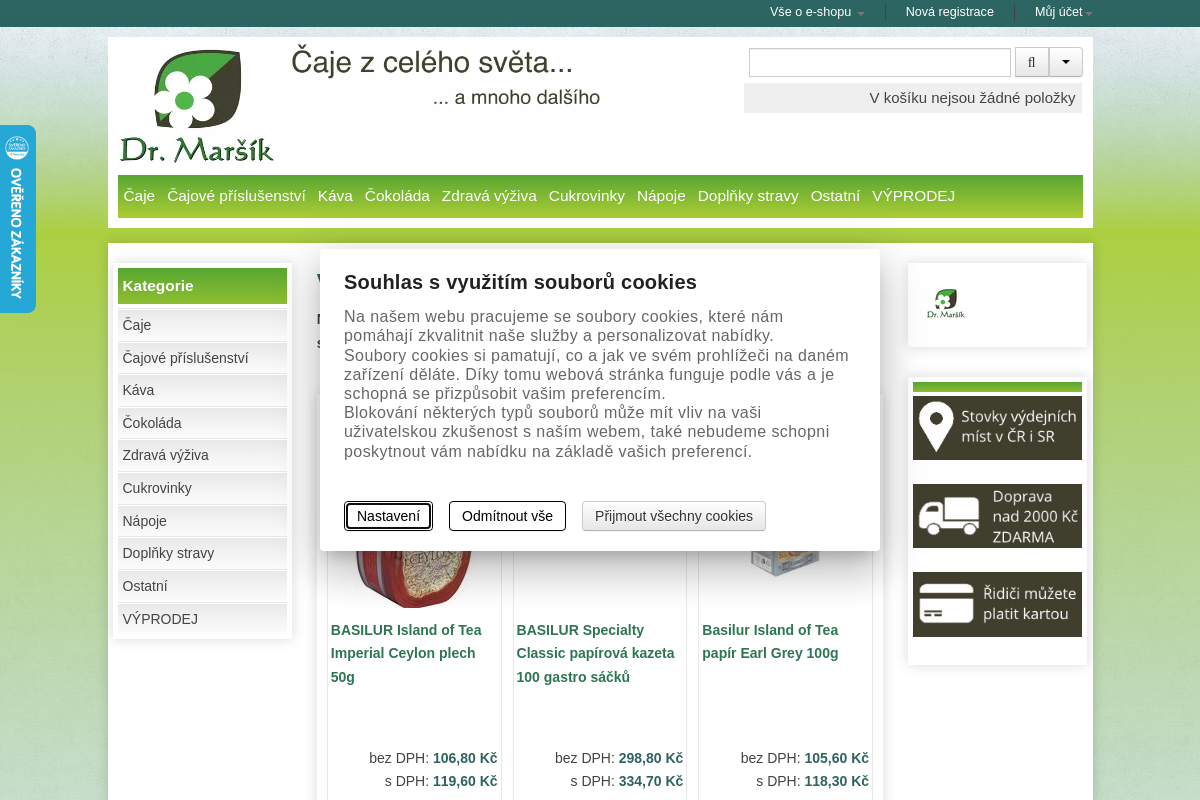Select 'Čajové příslušenství' in the navigation bar
Viewport: 1200px width, 800px height.
tap(236, 196)
